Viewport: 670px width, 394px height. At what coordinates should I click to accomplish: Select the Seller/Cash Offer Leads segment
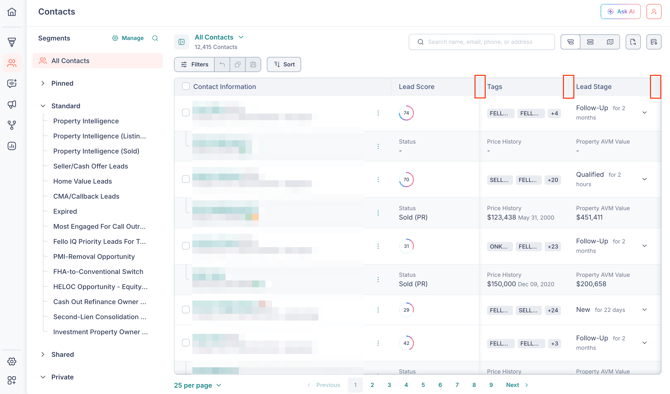pyautogui.click(x=91, y=166)
